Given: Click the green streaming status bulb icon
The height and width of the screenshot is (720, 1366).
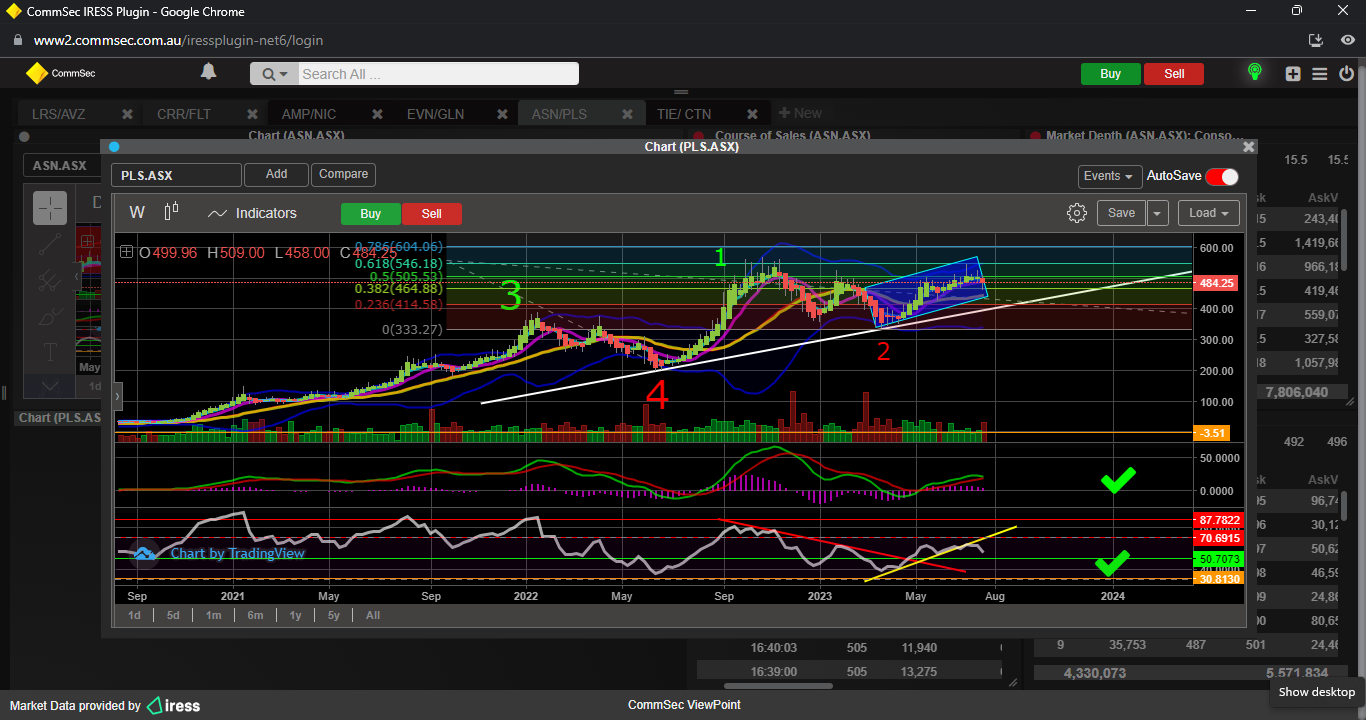Looking at the screenshot, I should (1254, 72).
